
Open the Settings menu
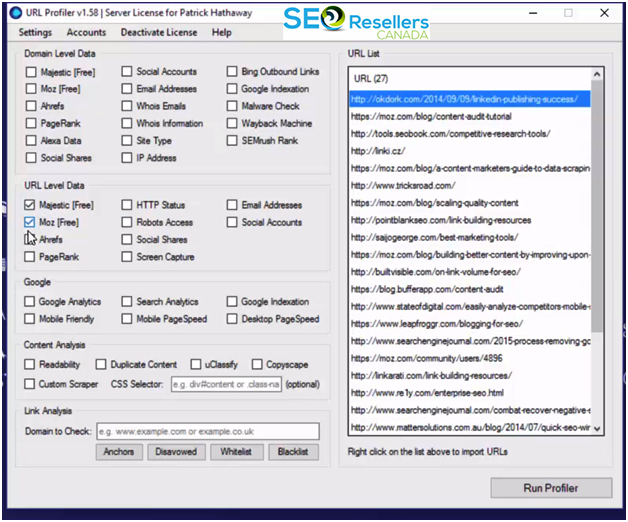click(x=35, y=32)
